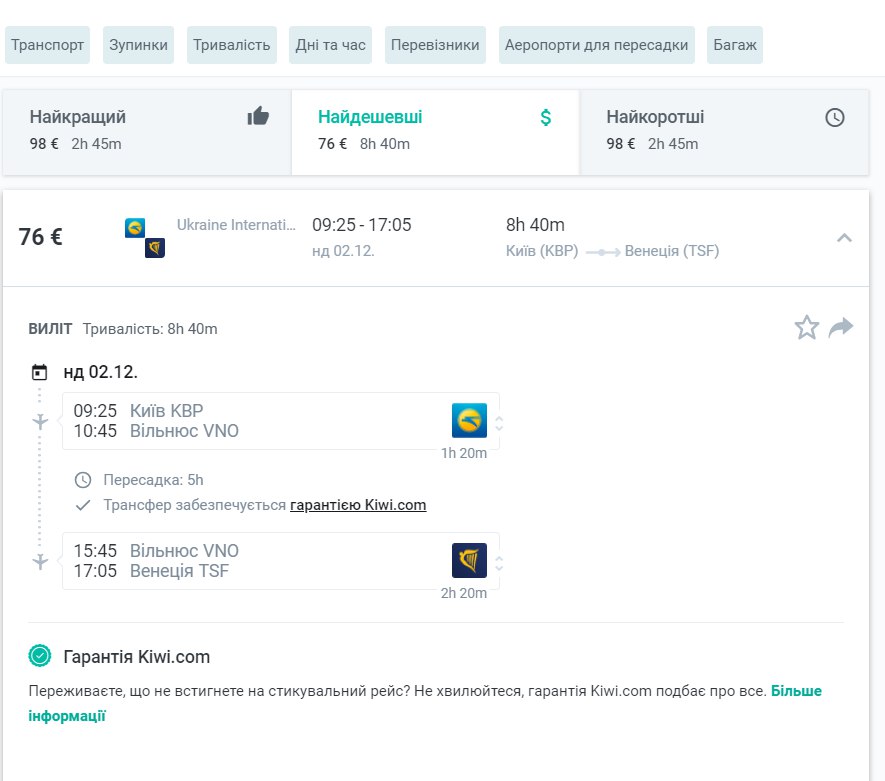The image size is (885, 781).
Task: Switch to the Найдешевші tab
Action: (435, 132)
